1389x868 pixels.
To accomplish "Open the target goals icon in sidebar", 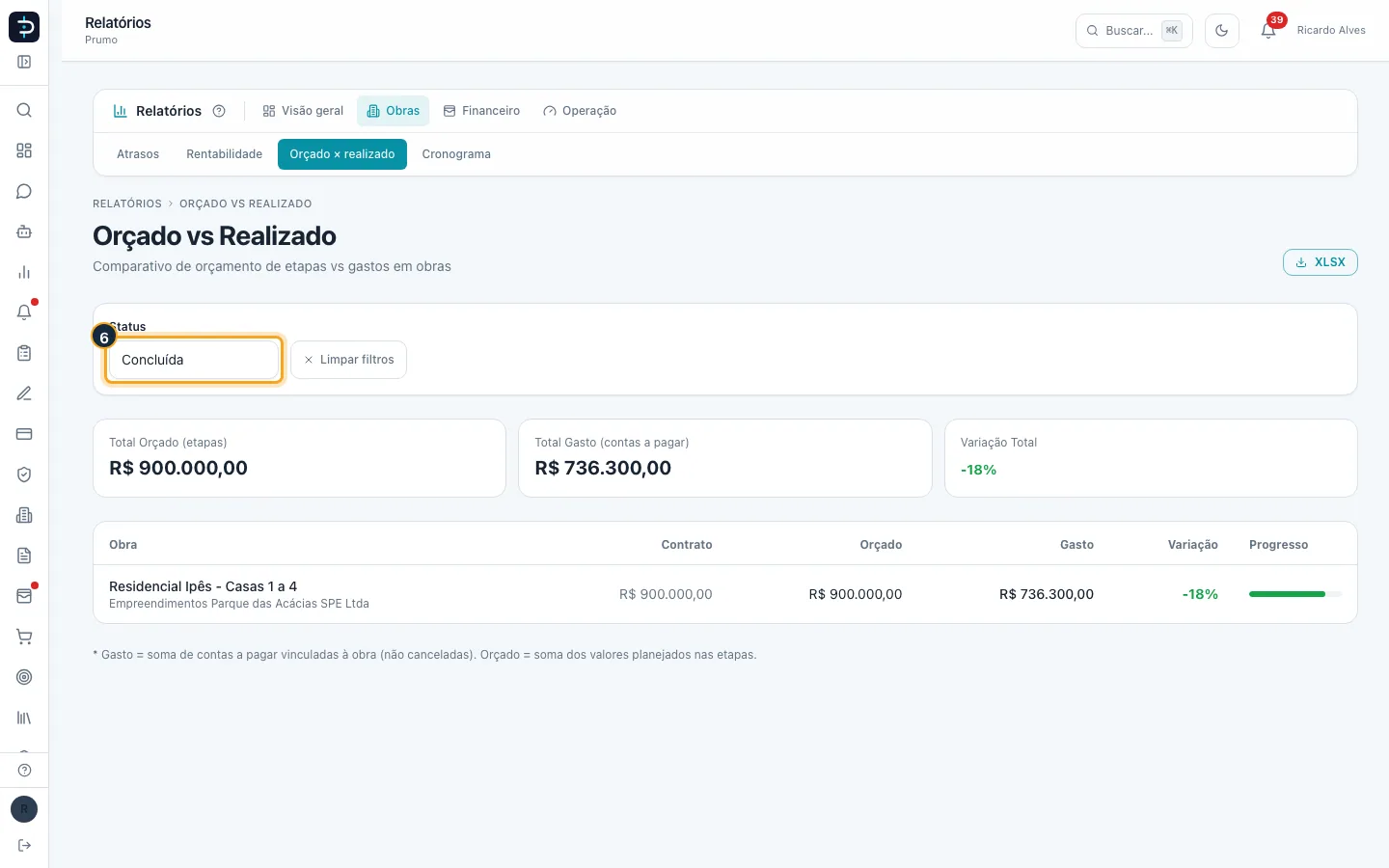I will (x=24, y=677).
